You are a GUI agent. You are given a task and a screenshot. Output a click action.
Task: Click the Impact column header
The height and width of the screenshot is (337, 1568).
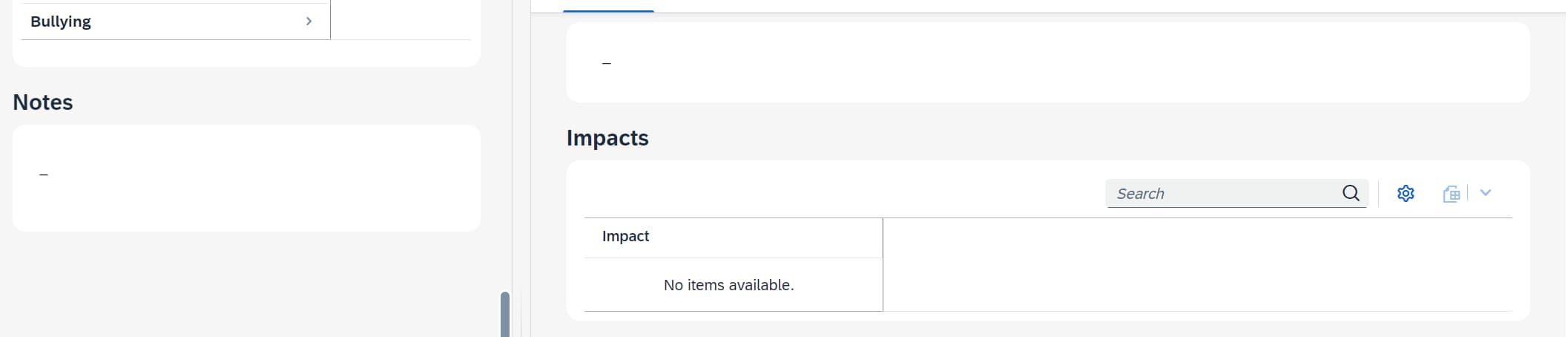pos(626,236)
